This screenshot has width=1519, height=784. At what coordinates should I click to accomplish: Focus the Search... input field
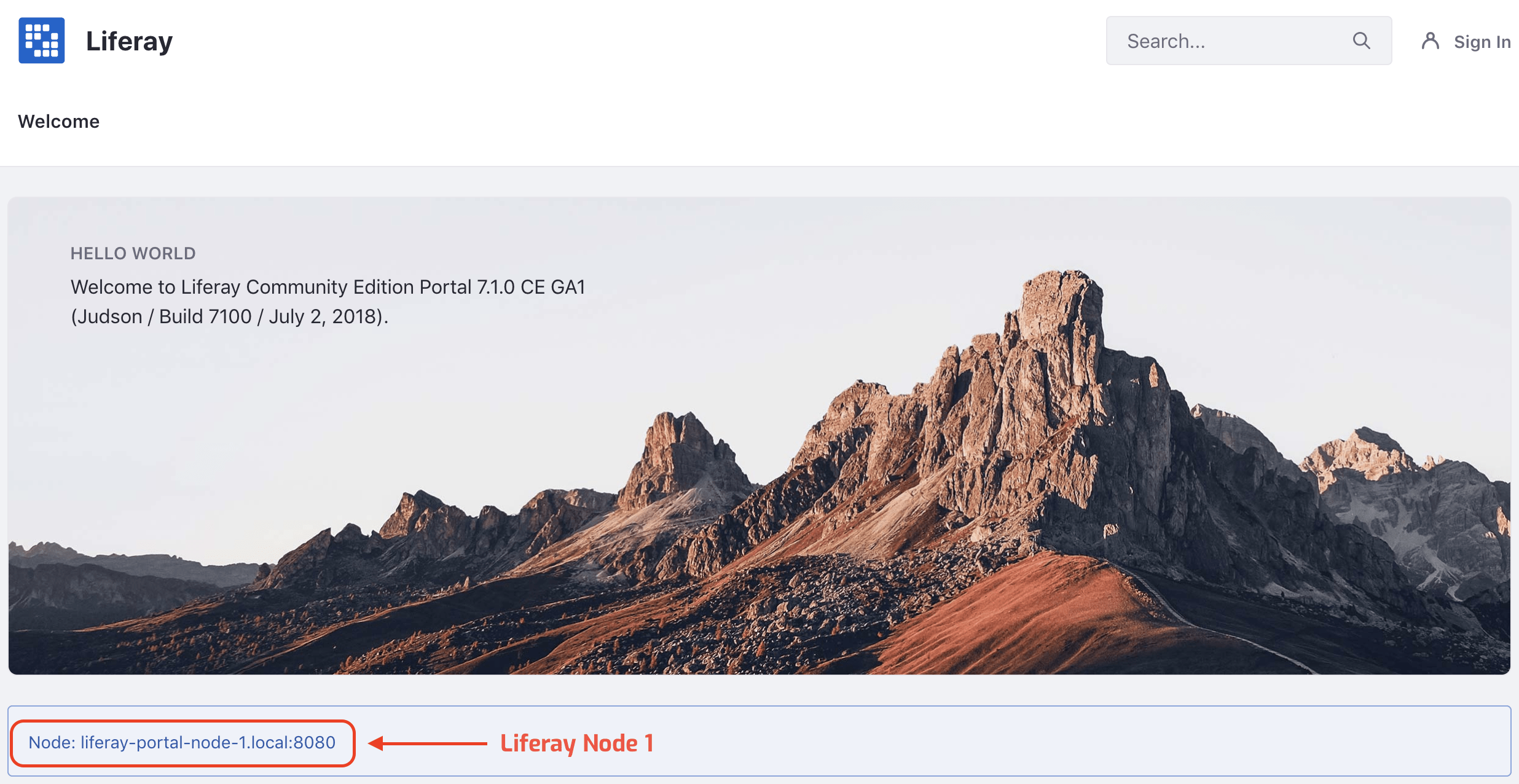(x=1249, y=41)
